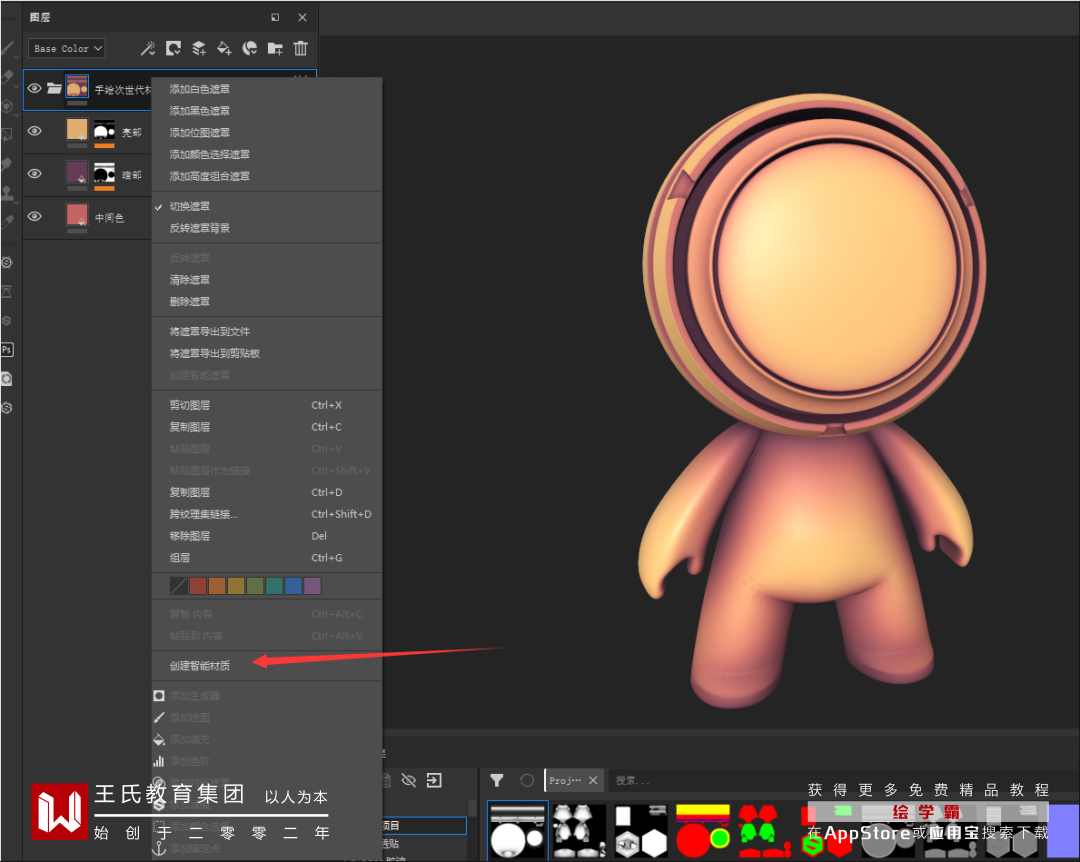Click 清除遮罩 menu item
Image resolution: width=1080 pixels, height=862 pixels.
267,280
